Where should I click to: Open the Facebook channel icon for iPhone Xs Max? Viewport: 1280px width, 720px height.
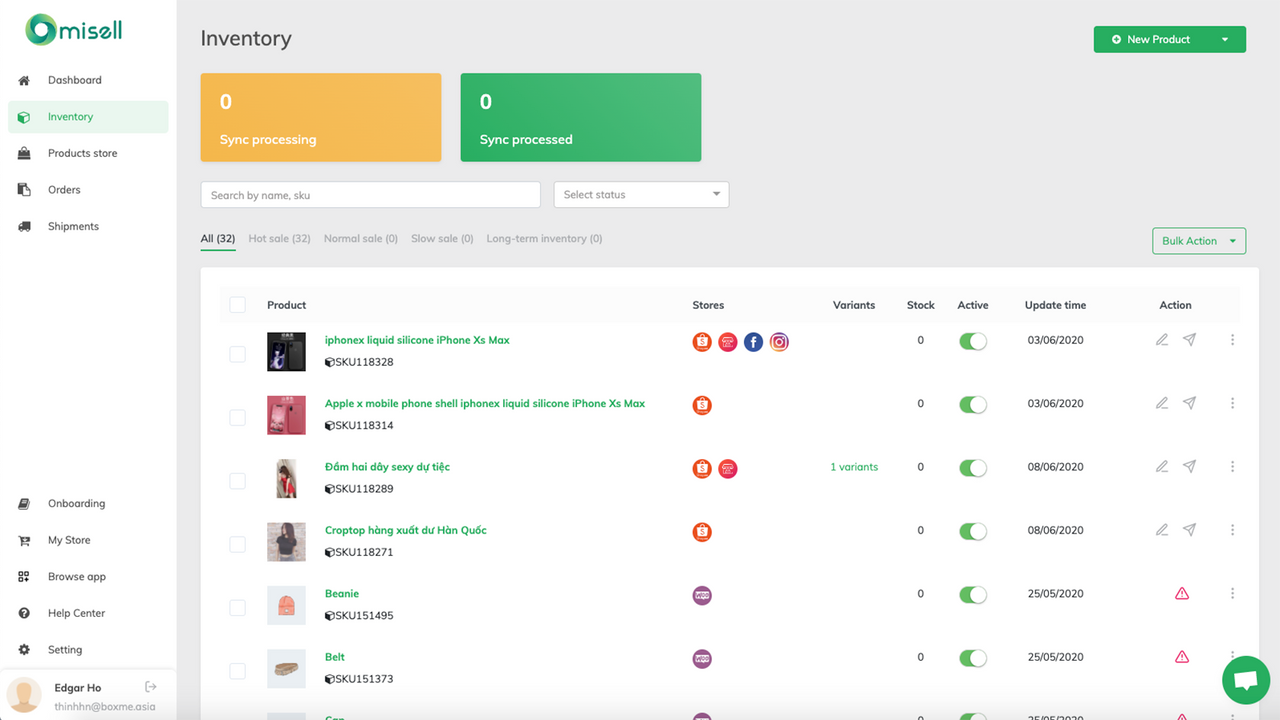pos(753,341)
